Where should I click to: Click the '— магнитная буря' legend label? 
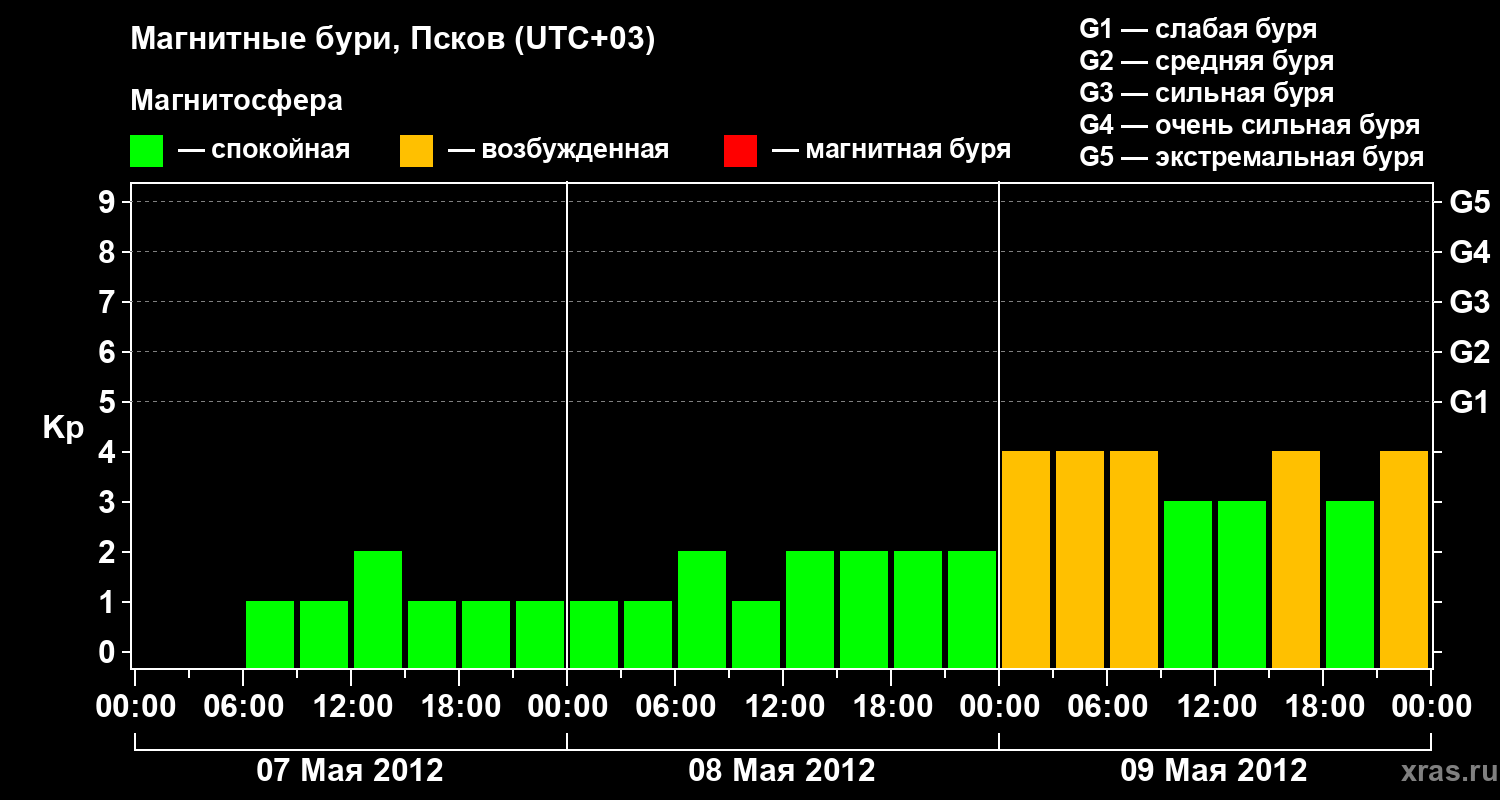(x=891, y=150)
